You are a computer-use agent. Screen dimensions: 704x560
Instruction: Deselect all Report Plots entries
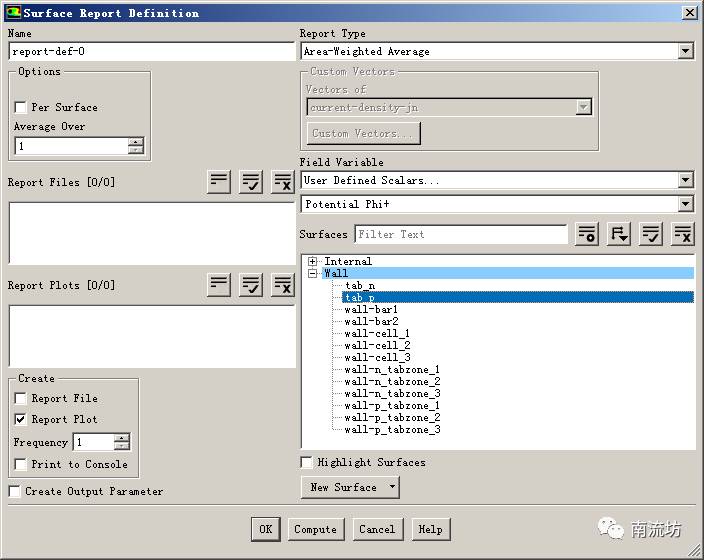[x=283, y=285]
